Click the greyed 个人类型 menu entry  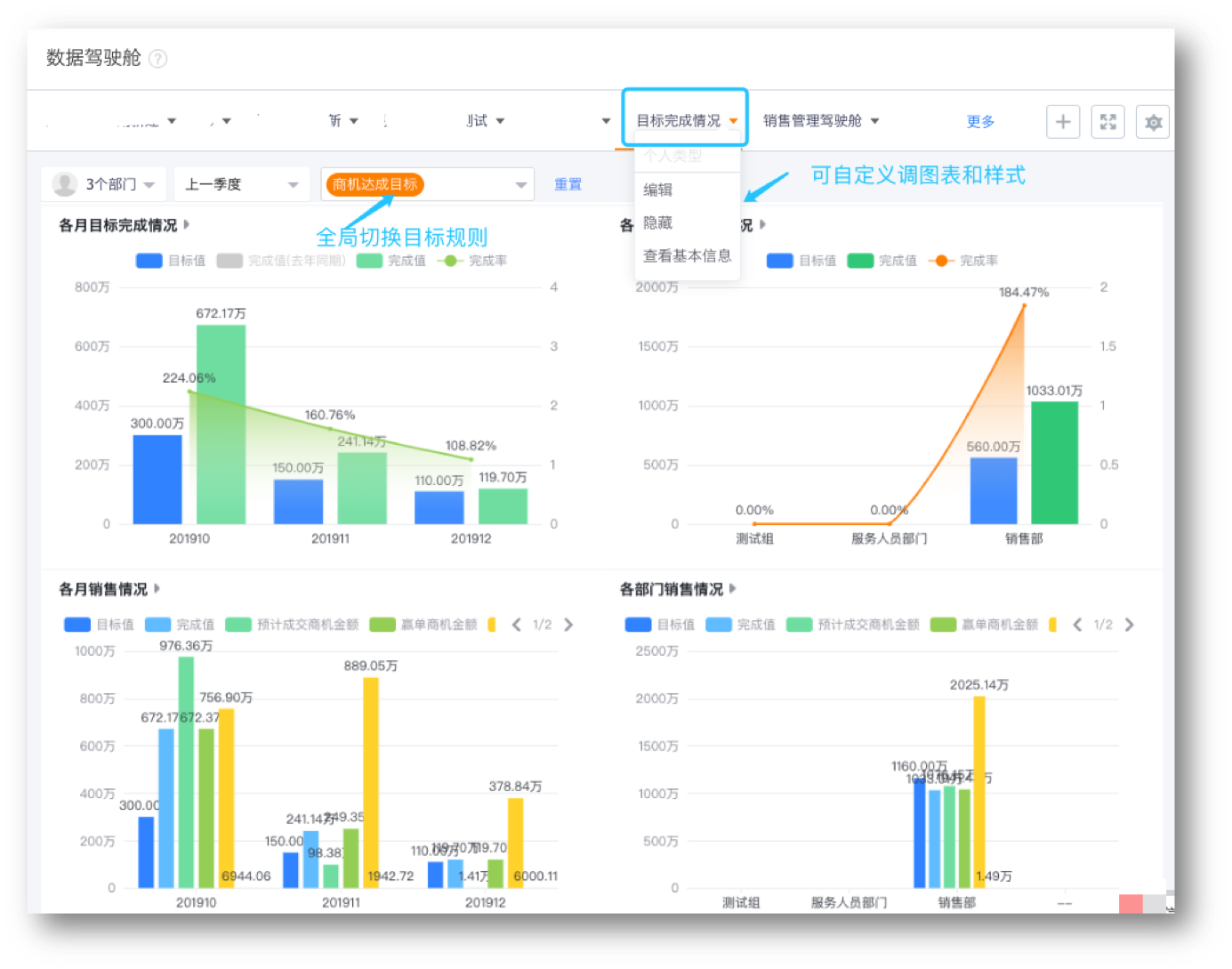(672, 155)
